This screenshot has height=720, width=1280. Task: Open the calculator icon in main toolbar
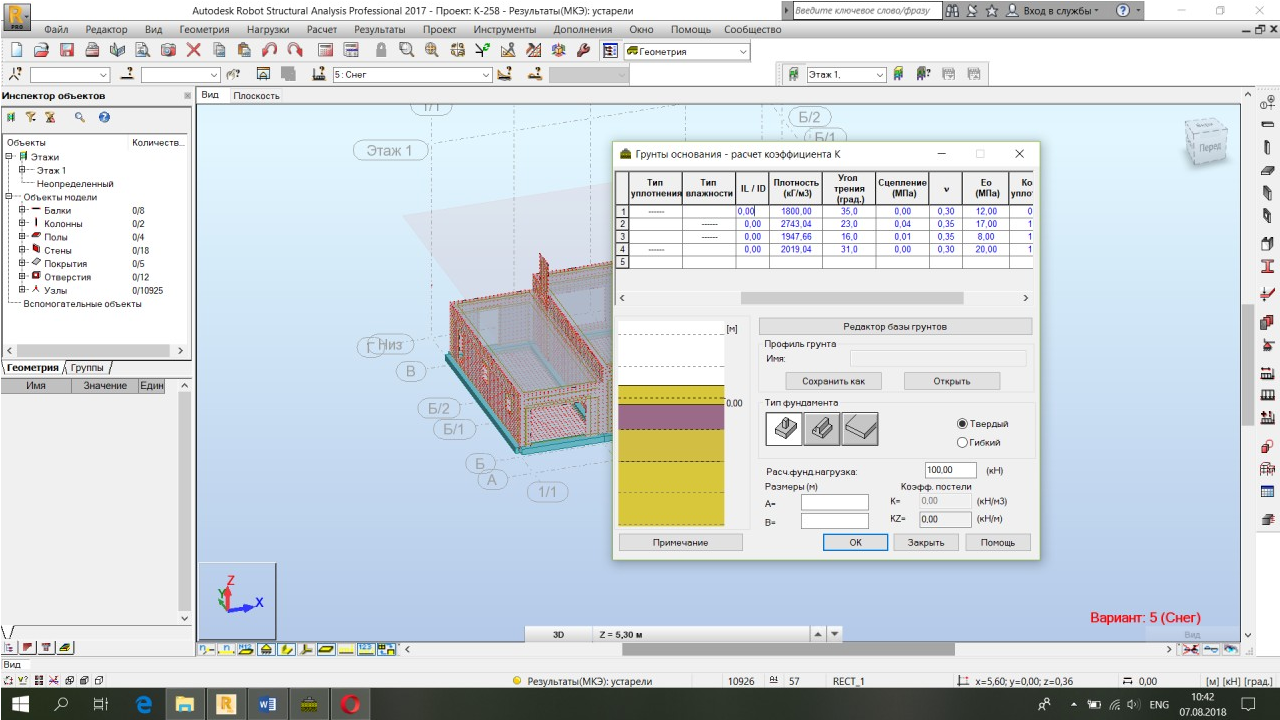pyautogui.click(x=326, y=50)
